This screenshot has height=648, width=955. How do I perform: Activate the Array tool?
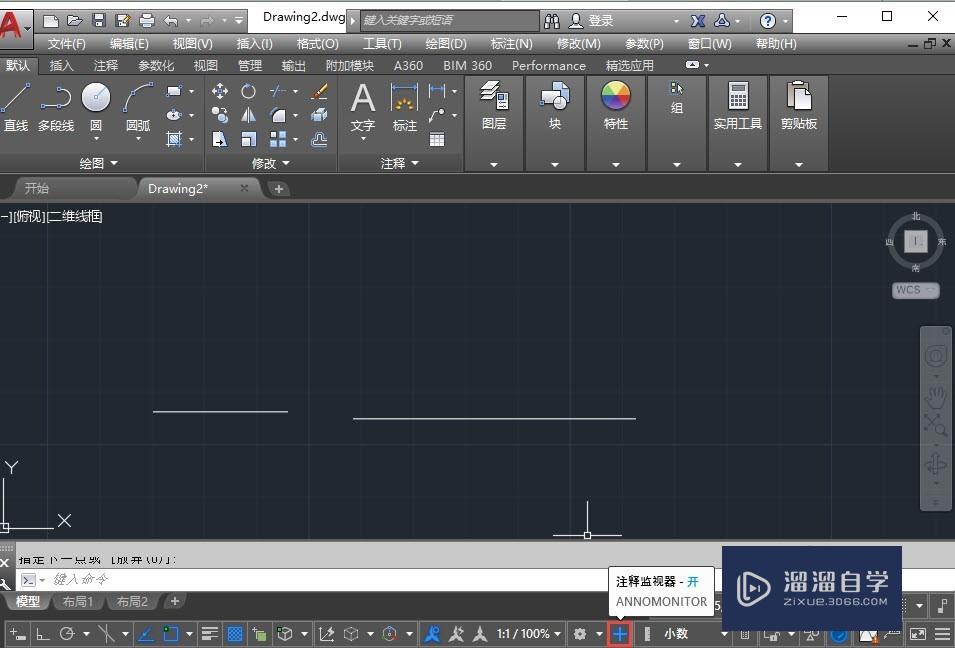[278, 139]
